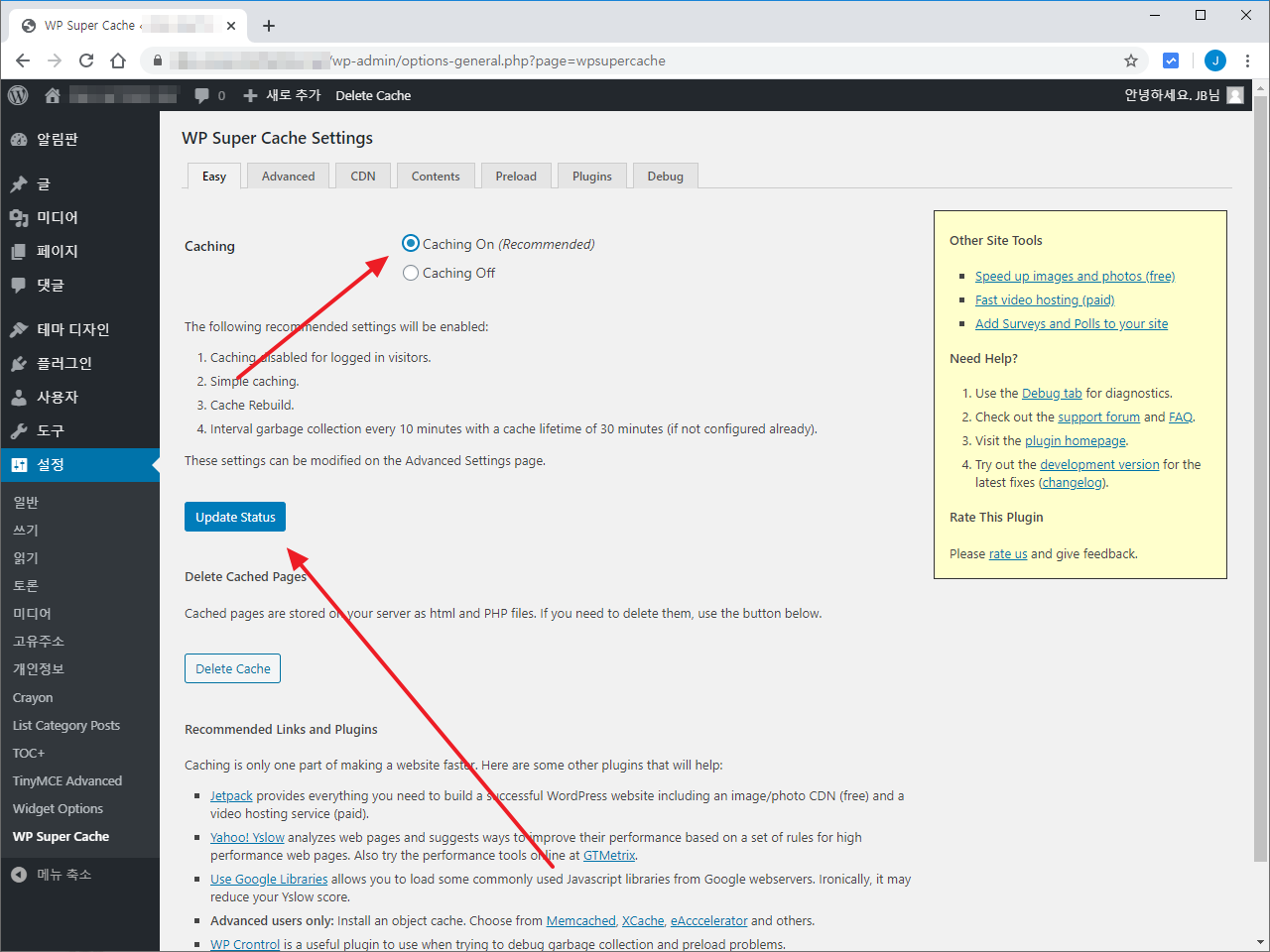The height and width of the screenshot is (952, 1270).
Task: Click the lock icon in address bar
Action: pos(157,60)
